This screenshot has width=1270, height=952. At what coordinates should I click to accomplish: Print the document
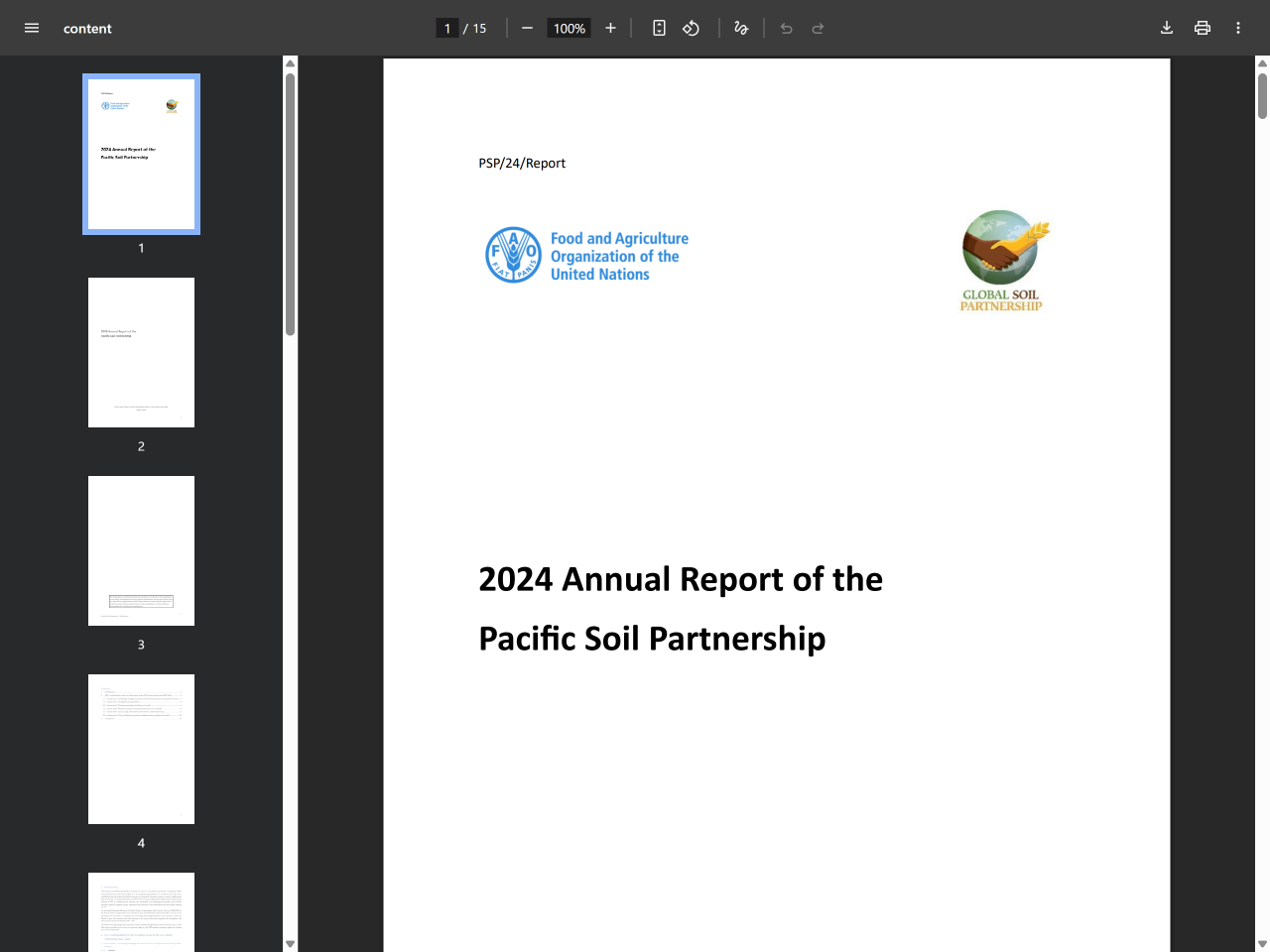pyautogui.click(x=1203, y=28)
